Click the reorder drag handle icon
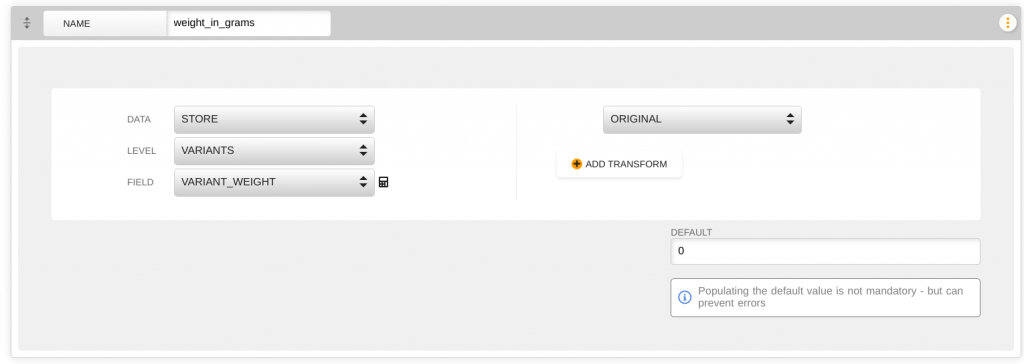This screenshot has width=1024, height=364. point(27,23)
